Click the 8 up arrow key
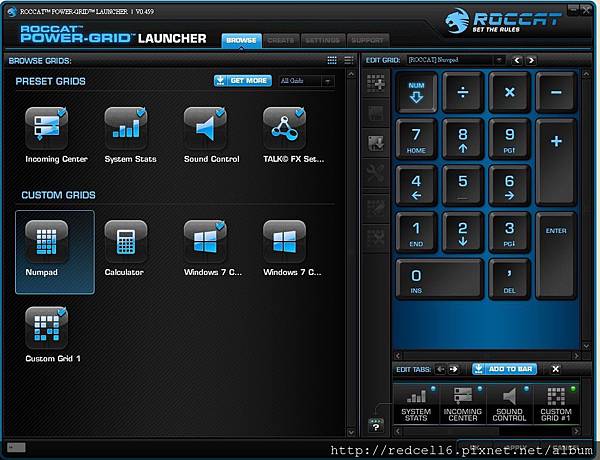Image resolution: width=600 pixels, height=460 pixels. coord(463,139)
